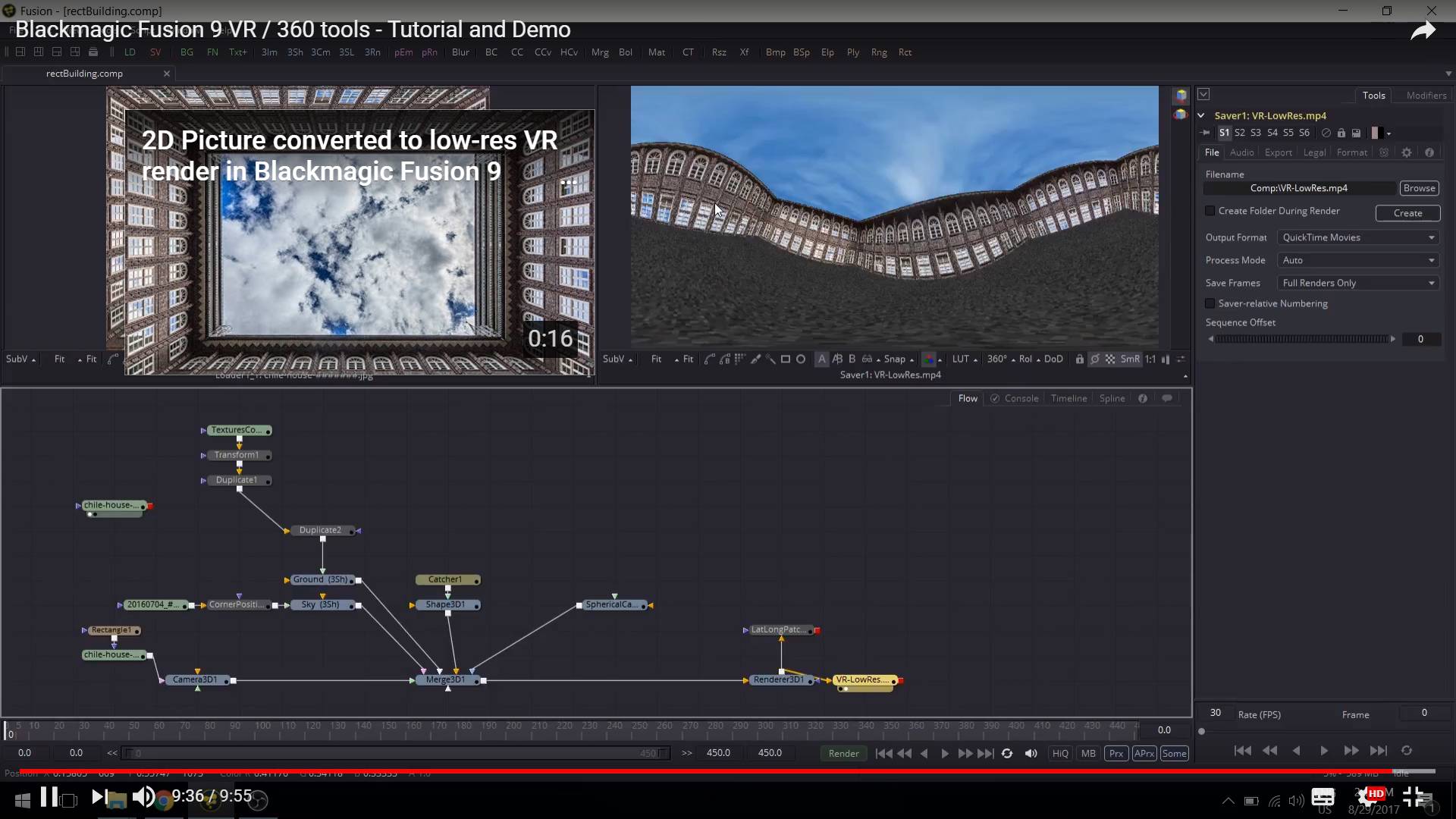Screen dimensions: 1456x819
Task: Play forward in main transport bar
Action: tap(944, 753)
